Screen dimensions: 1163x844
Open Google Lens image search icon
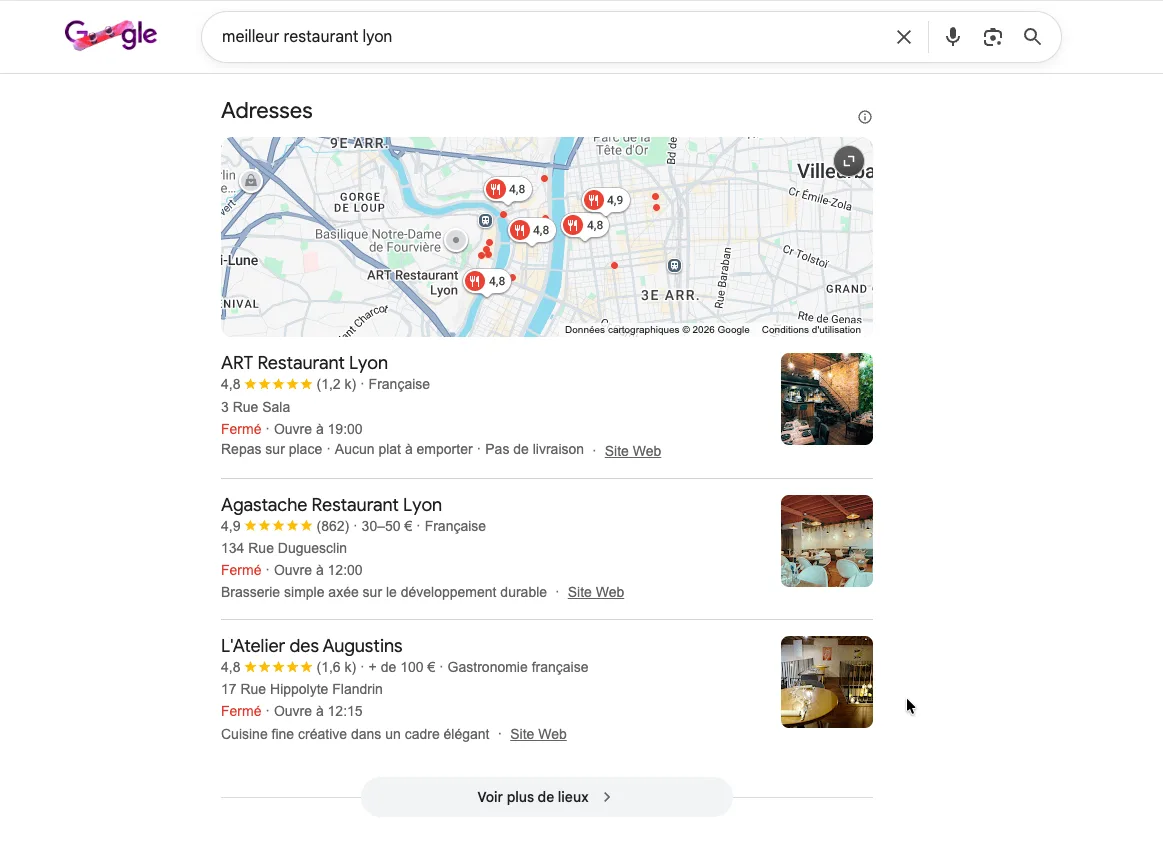click(x=992, y=37)
